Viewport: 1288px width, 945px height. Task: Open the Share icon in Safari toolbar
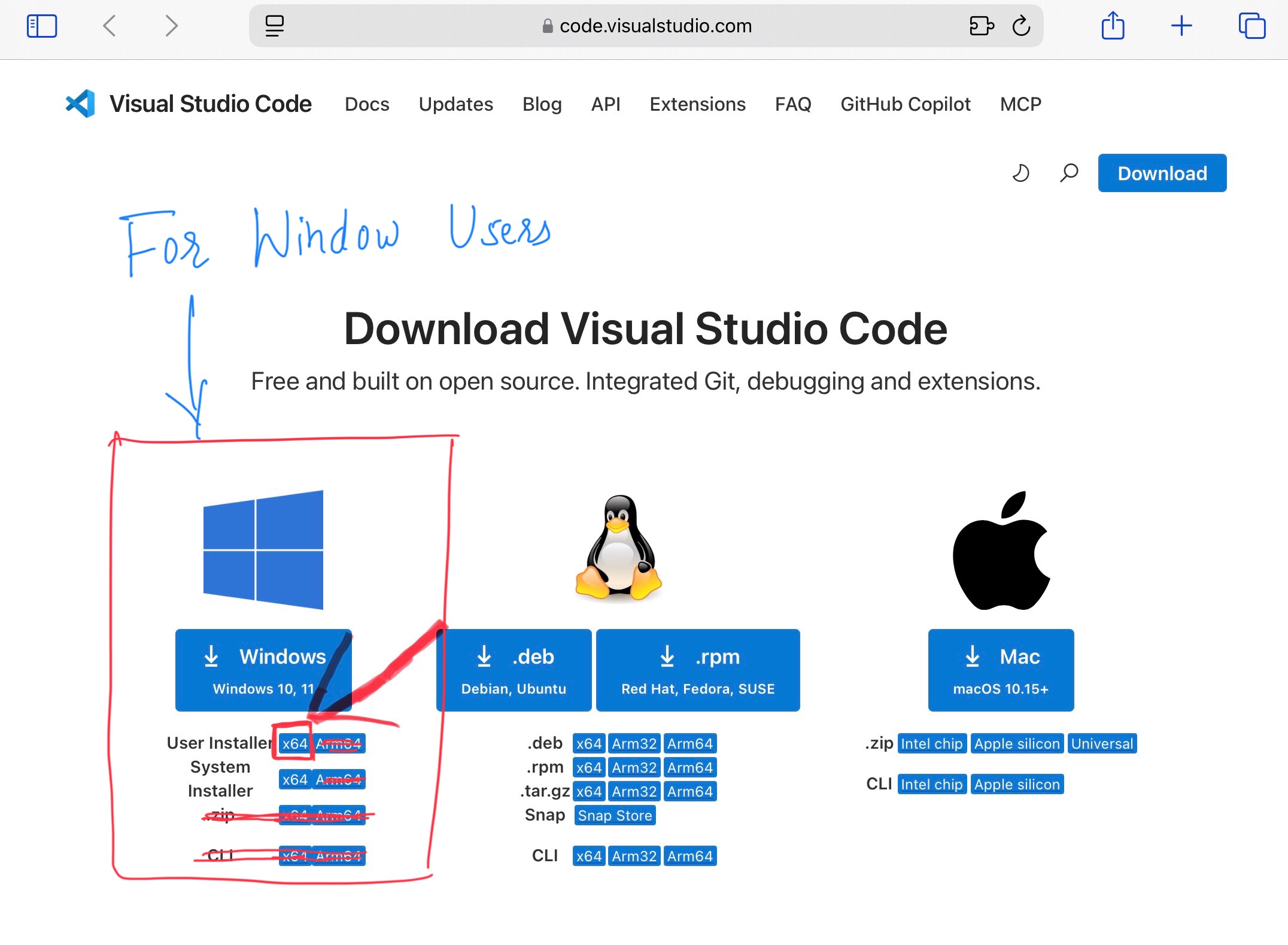(1113, 26)
